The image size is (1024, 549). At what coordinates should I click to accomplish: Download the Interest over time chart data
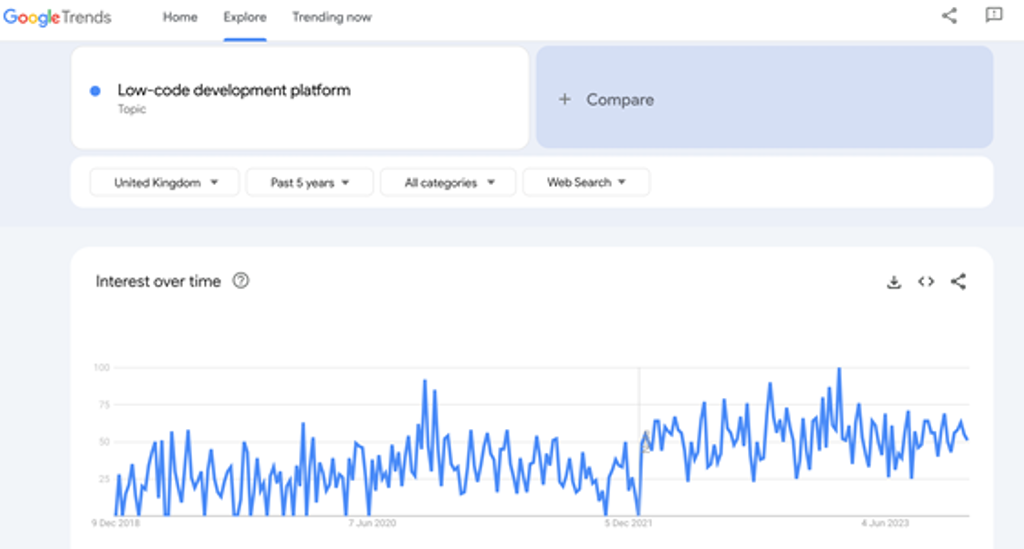[x=894, y=282]
